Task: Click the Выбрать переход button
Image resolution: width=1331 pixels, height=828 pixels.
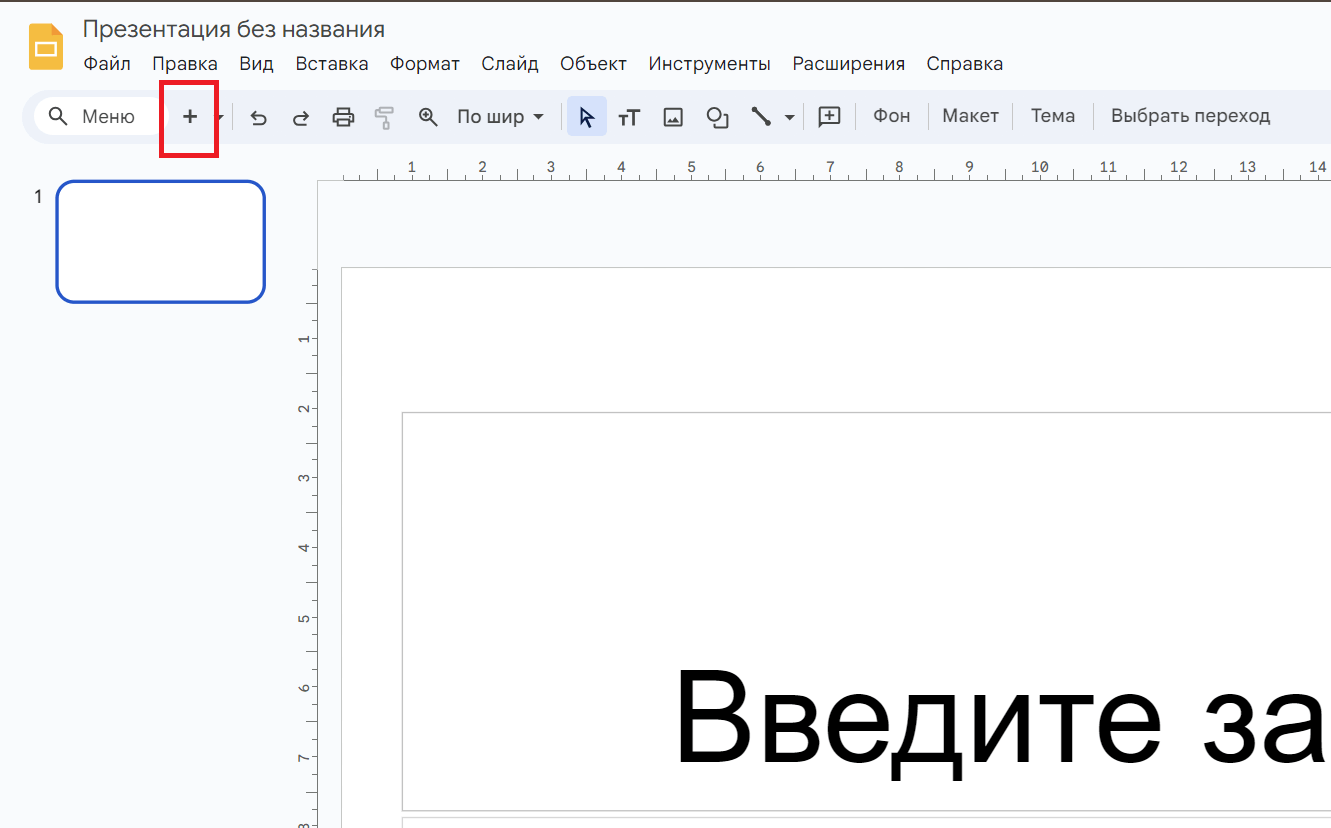Action: [1190, 116]
